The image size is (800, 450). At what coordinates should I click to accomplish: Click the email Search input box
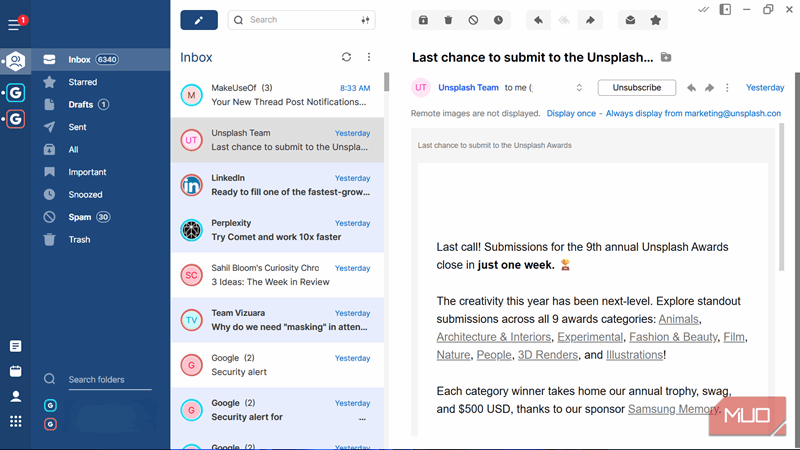tap(301, 20)
